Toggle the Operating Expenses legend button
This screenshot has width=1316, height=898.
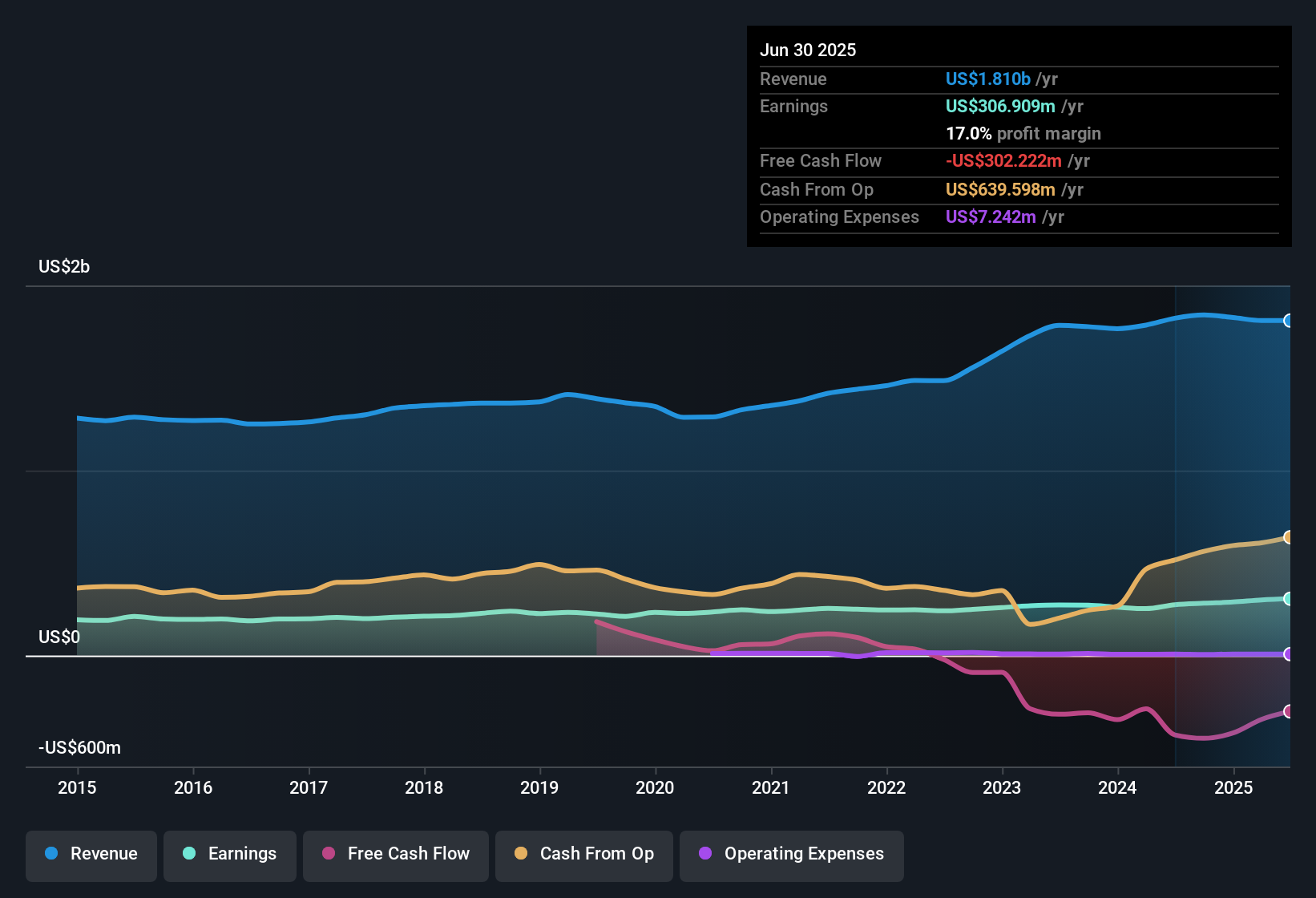(792, 855)
